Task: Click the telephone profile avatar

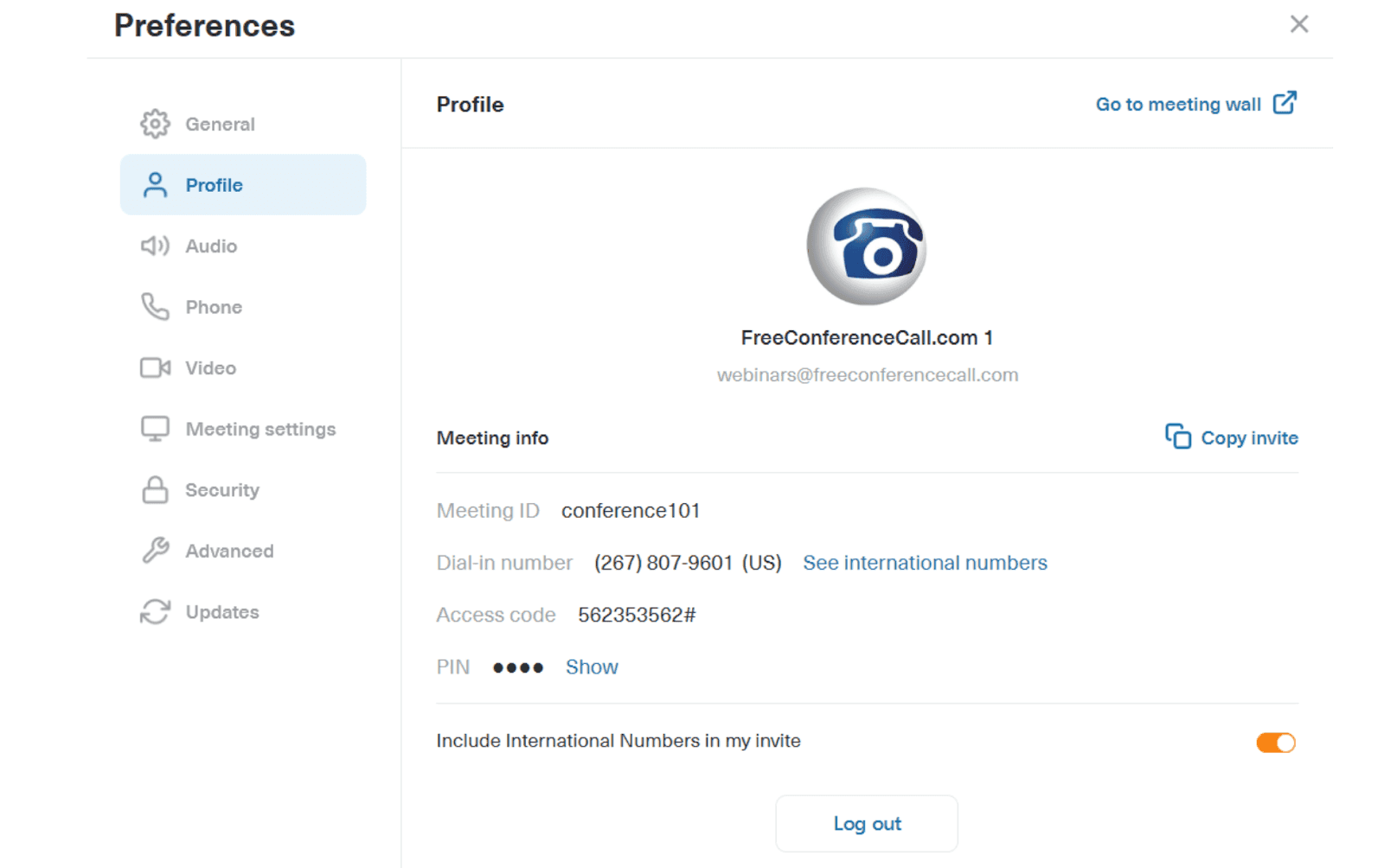Action: pyautogui.click(x=866, y=246)
